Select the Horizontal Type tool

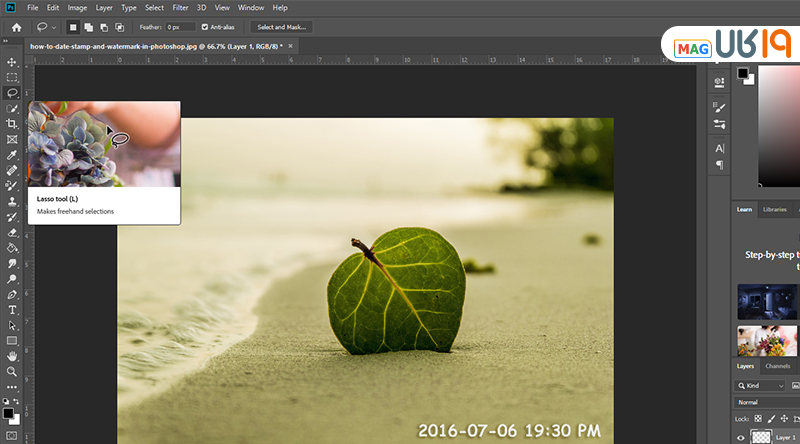coord(12,310)
